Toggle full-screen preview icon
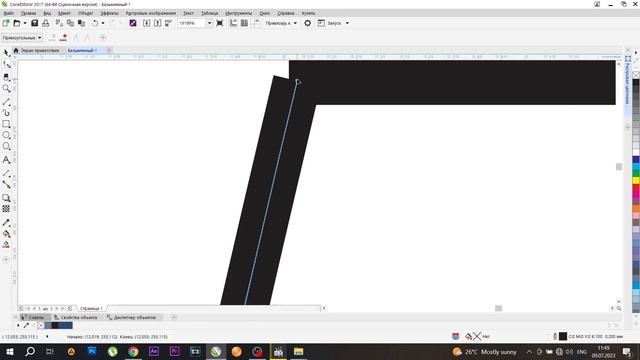The image size is (640, 360). tap(220, 23)
